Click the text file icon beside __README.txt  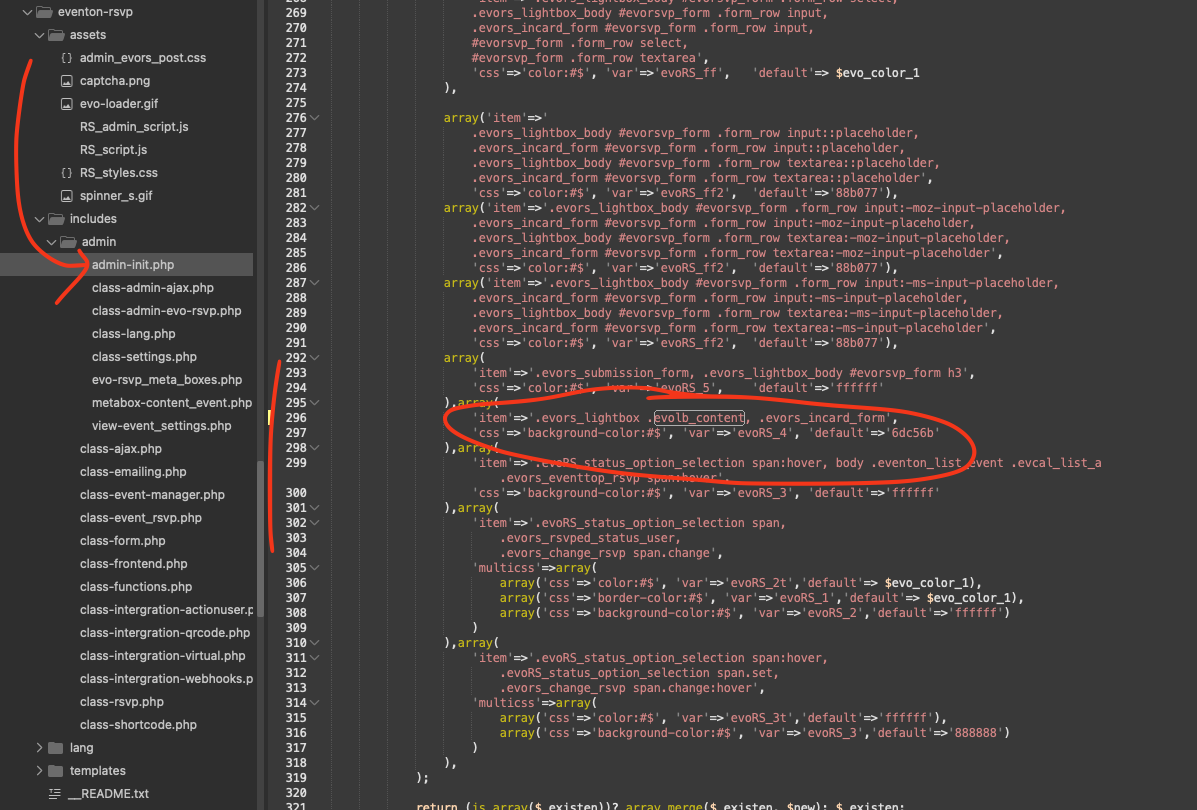pyautogui.click(x=54, y=794)
